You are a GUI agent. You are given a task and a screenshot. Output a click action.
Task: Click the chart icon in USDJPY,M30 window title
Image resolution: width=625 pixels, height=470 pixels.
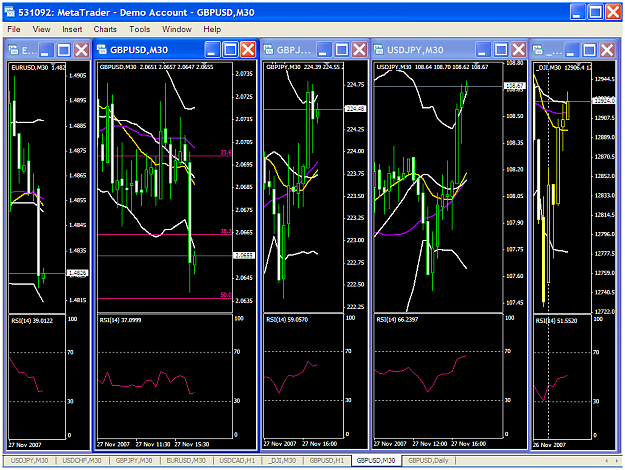pyautogui.click(x=378, y=49)
